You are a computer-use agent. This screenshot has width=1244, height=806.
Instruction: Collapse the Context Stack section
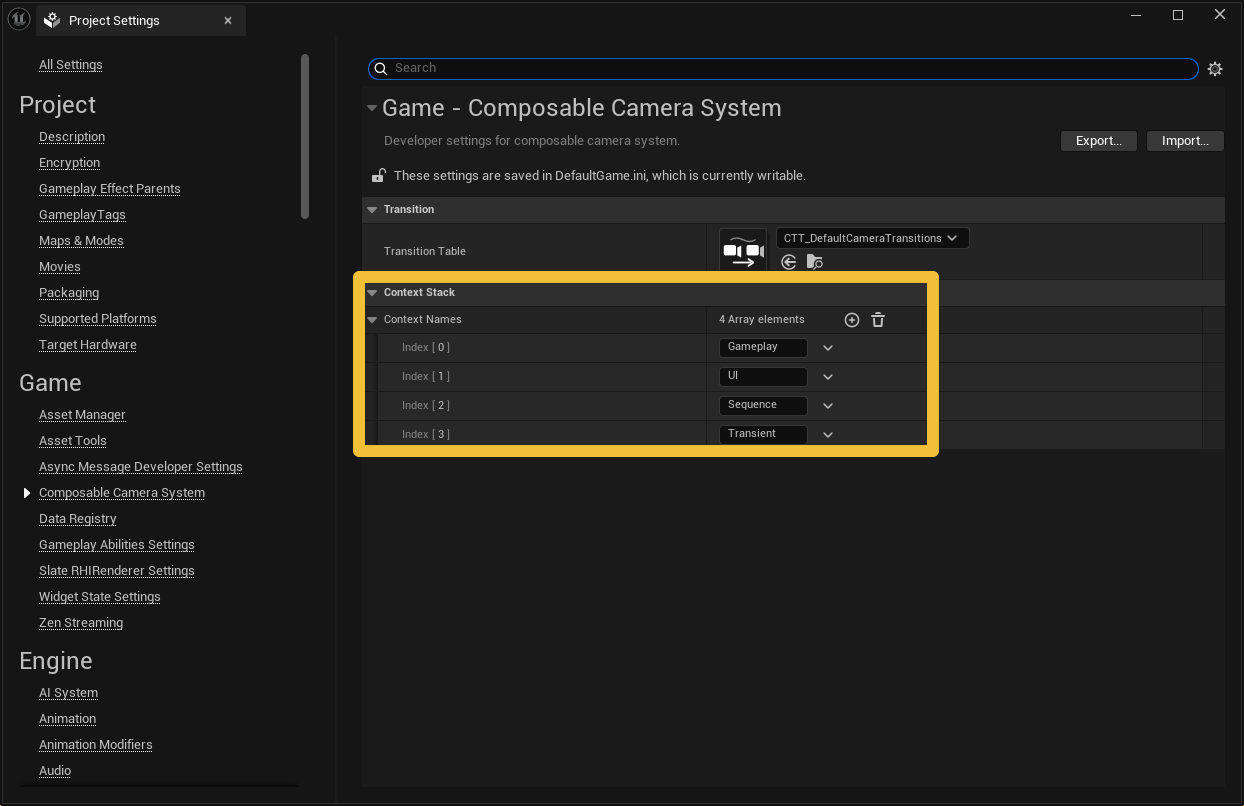point(372,293)
